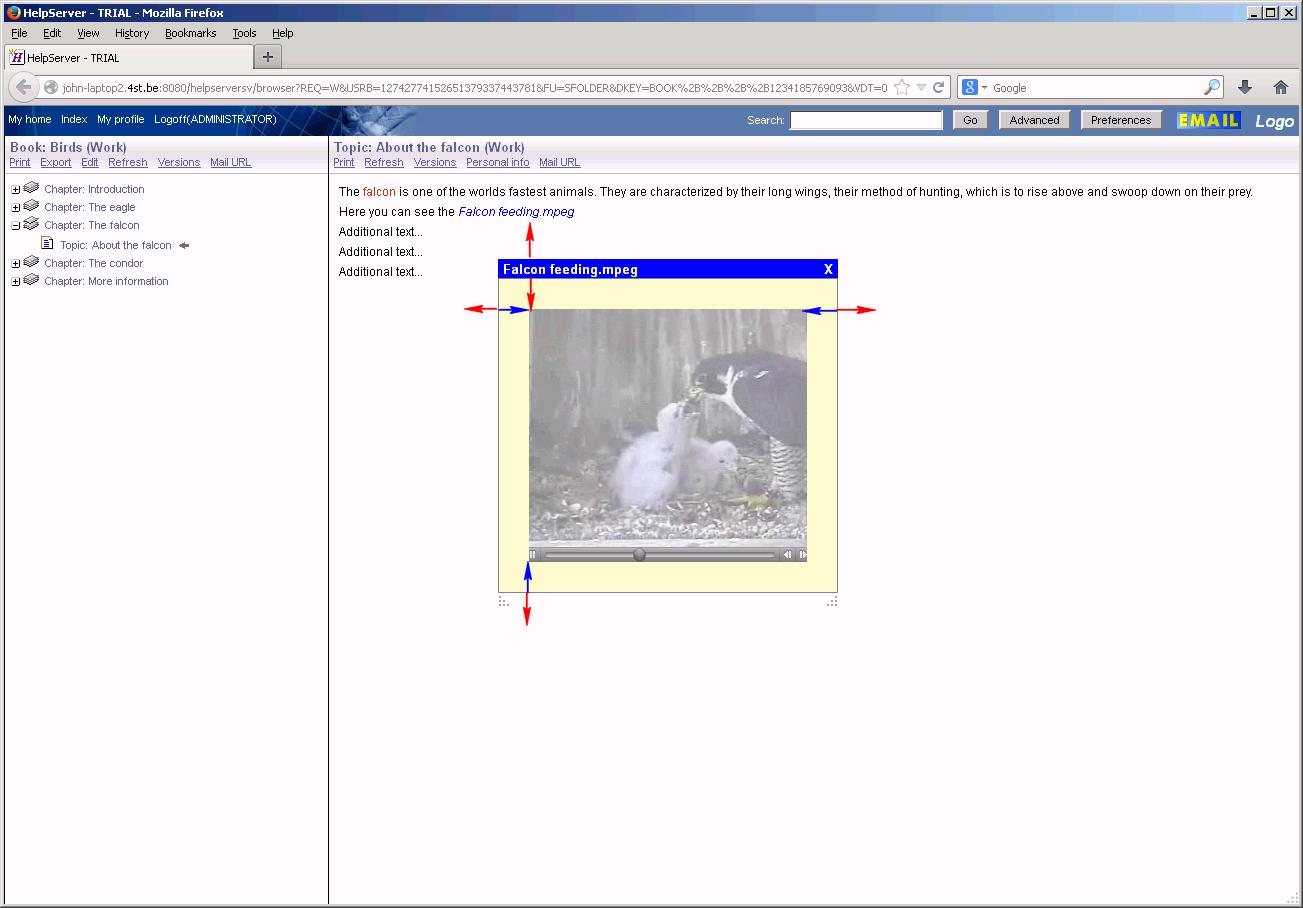
Task: Open the History menu
Action: click(131, 33)
